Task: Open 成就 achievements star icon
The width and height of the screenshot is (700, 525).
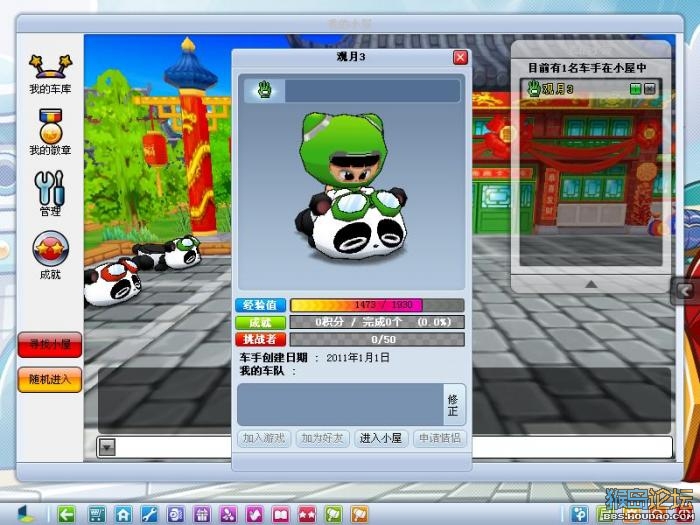Action: tap(50, 255)
